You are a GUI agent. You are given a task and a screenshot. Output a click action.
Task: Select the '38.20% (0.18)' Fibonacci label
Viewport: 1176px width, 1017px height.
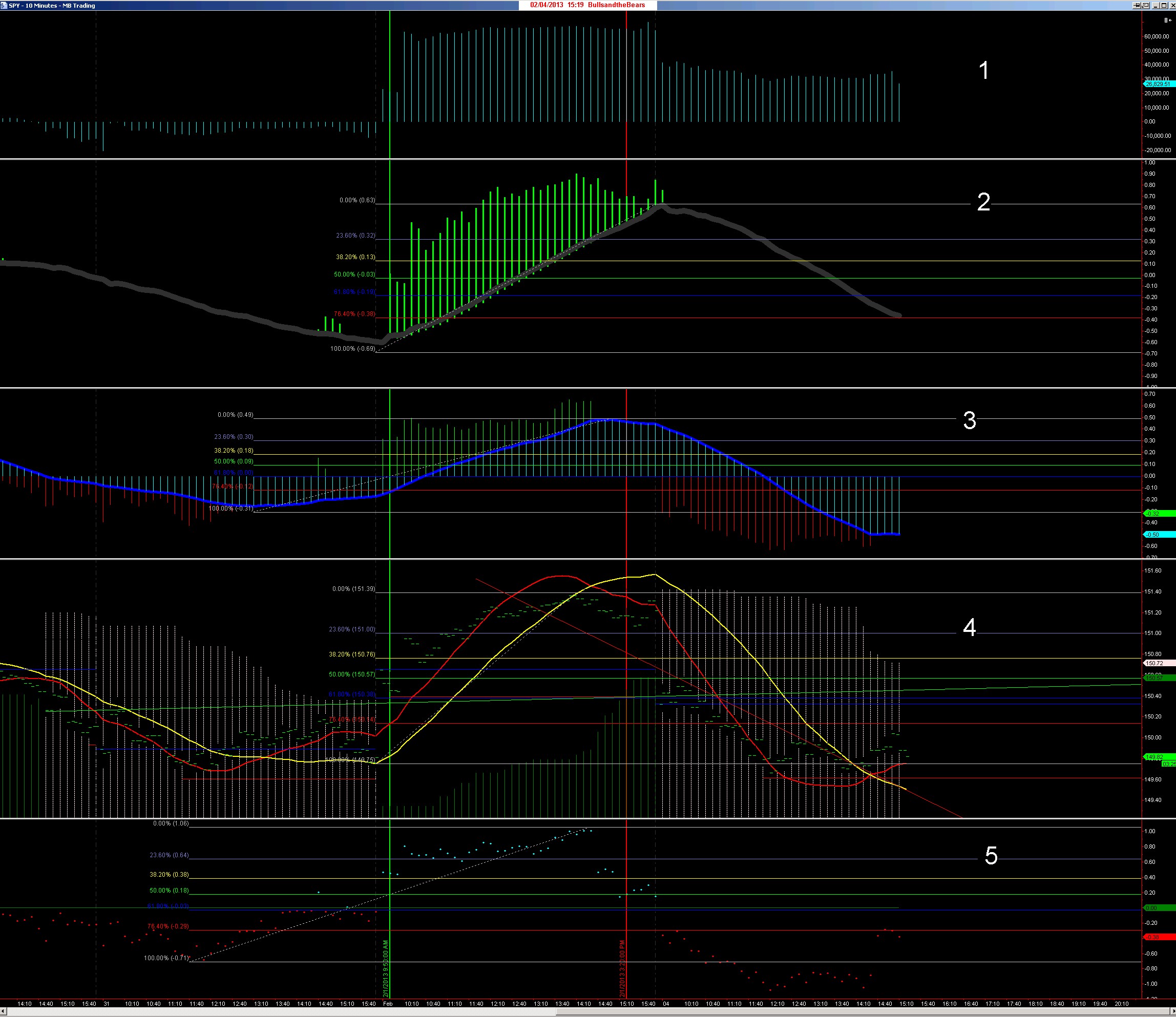click(233, 451)
